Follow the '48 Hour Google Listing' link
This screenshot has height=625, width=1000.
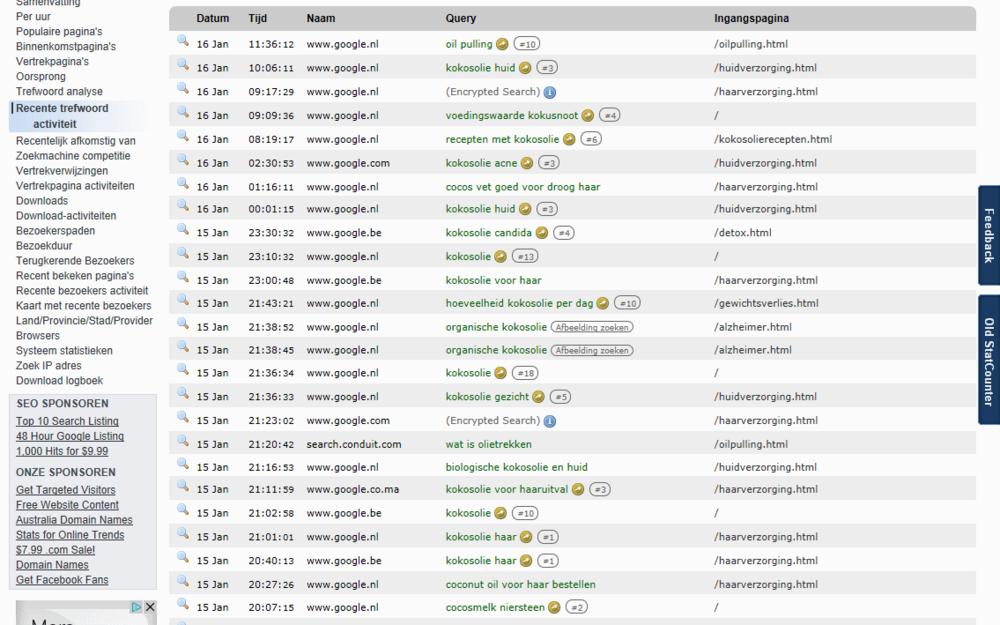point(70,436)
